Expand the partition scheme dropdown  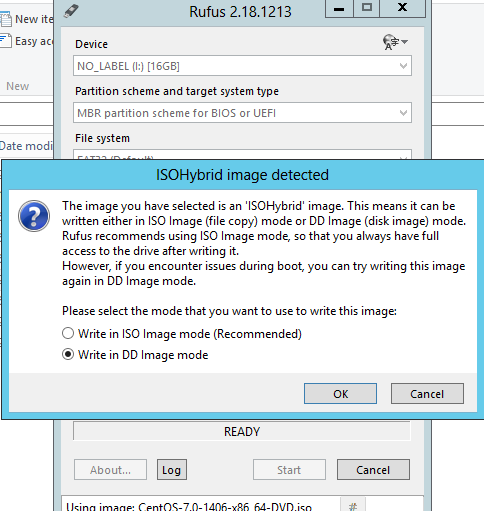coord(242,113)
